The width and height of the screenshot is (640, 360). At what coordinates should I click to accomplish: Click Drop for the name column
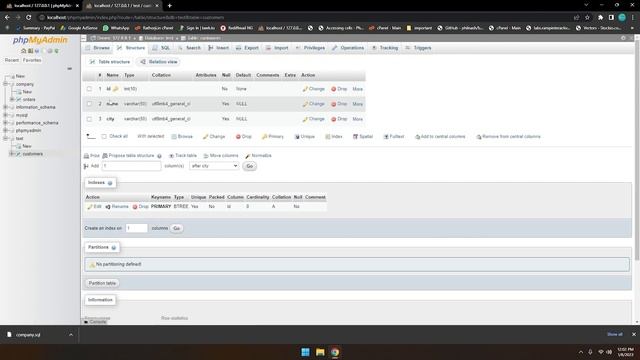click(339, 104)
